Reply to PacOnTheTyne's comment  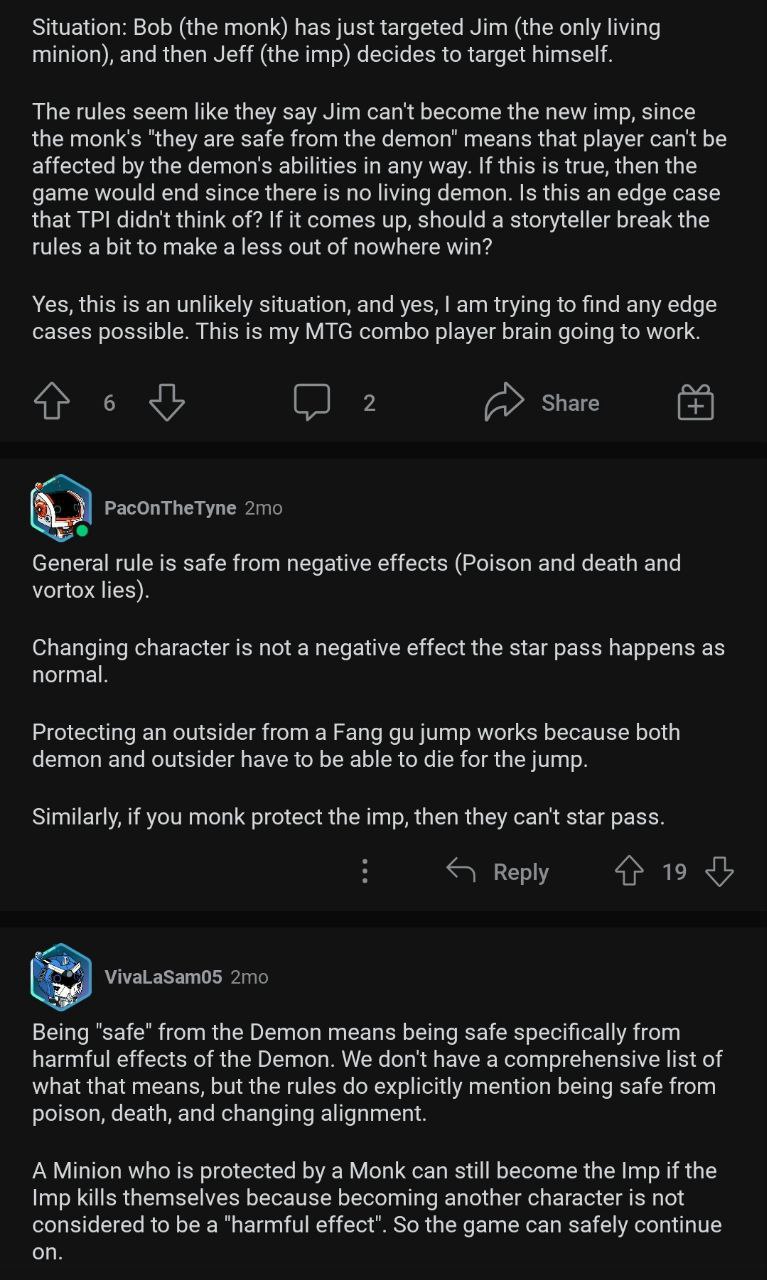[x=498, y=872]
